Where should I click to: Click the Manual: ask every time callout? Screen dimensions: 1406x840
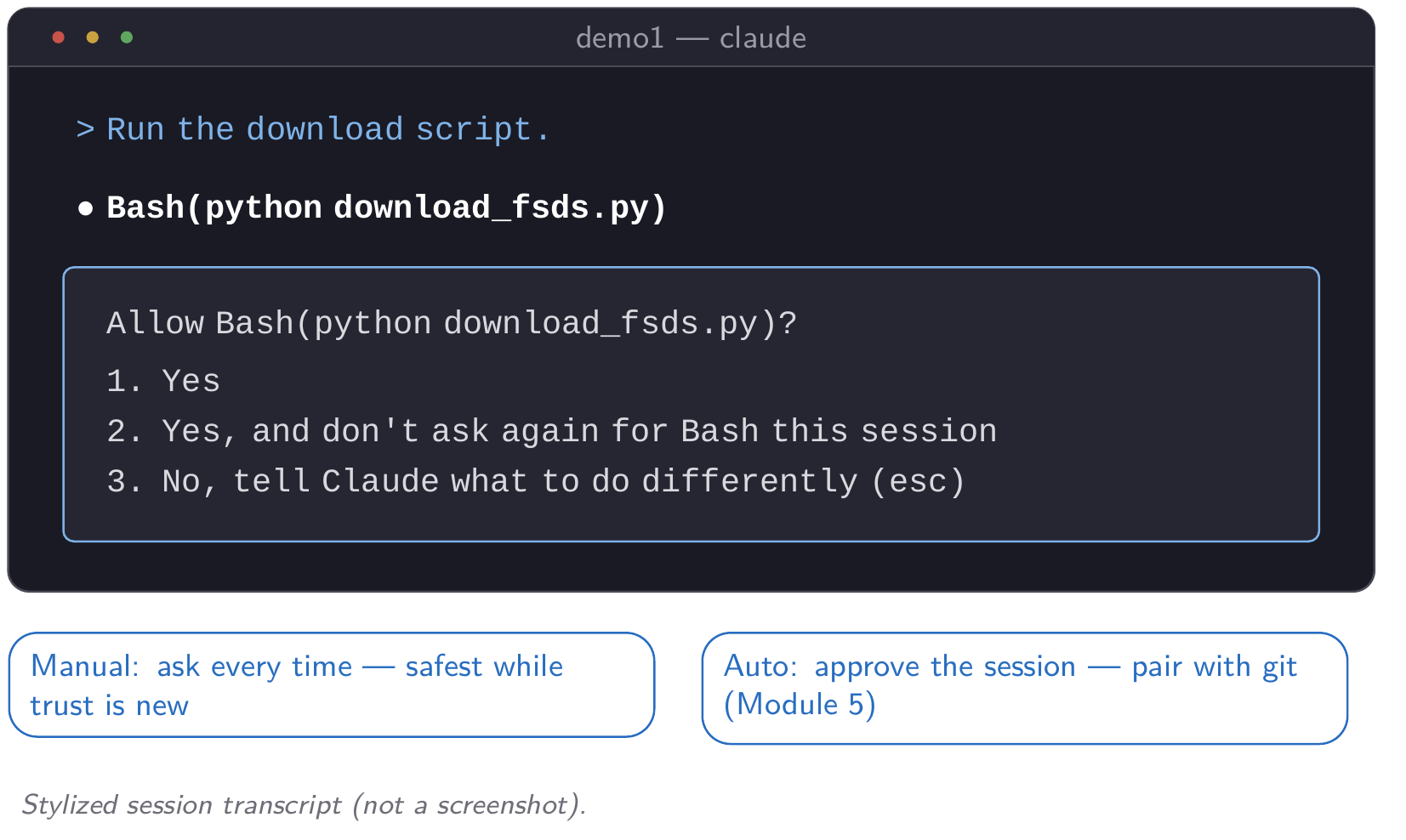pyautogui.click(x=332, y=684)
